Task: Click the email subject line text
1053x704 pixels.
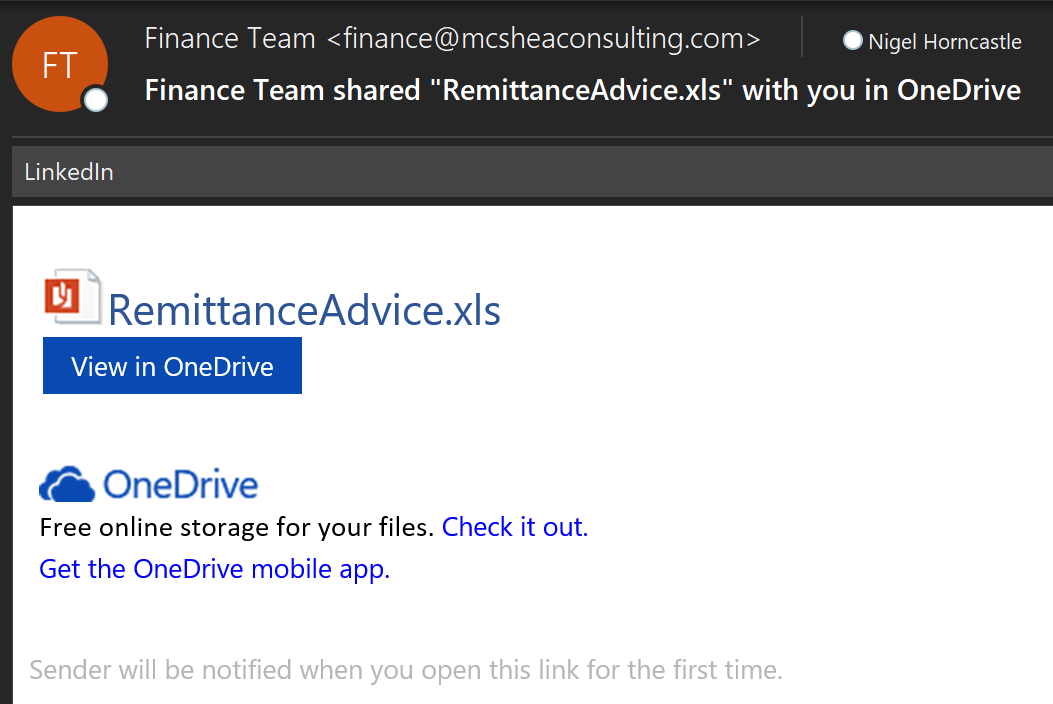Action: 583,90
